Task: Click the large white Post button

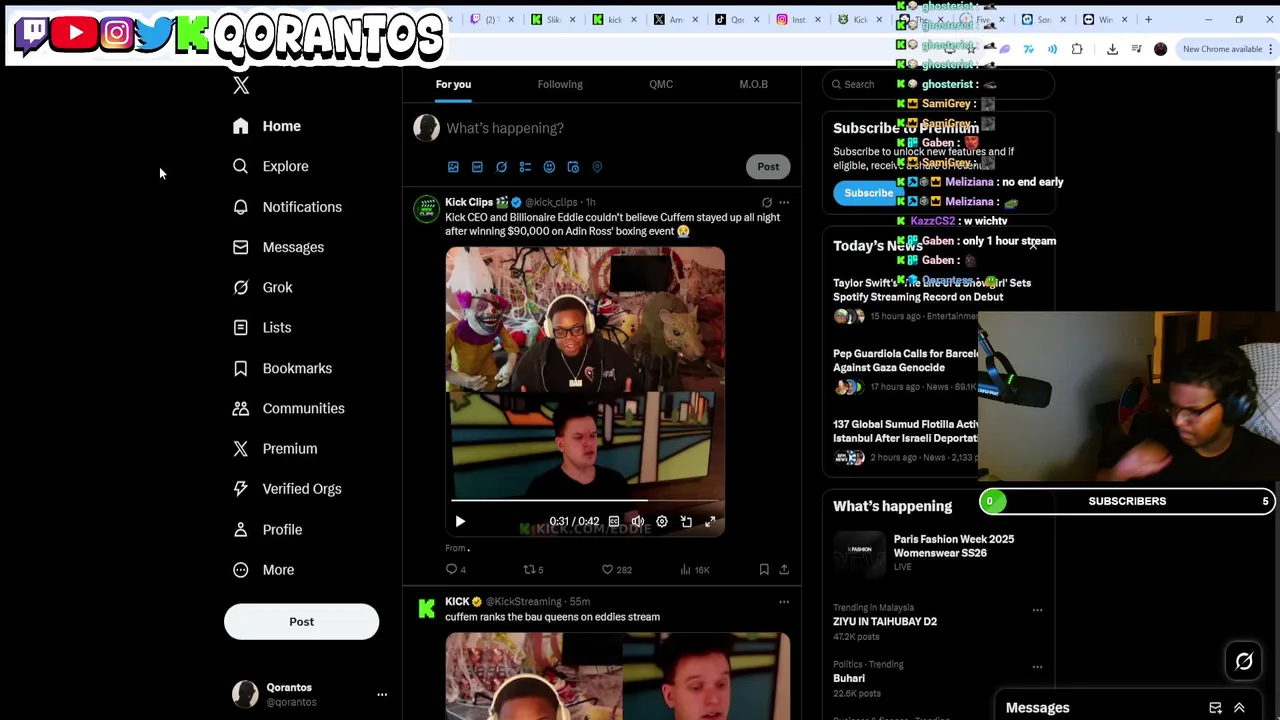Action: [x=301, y=622]
